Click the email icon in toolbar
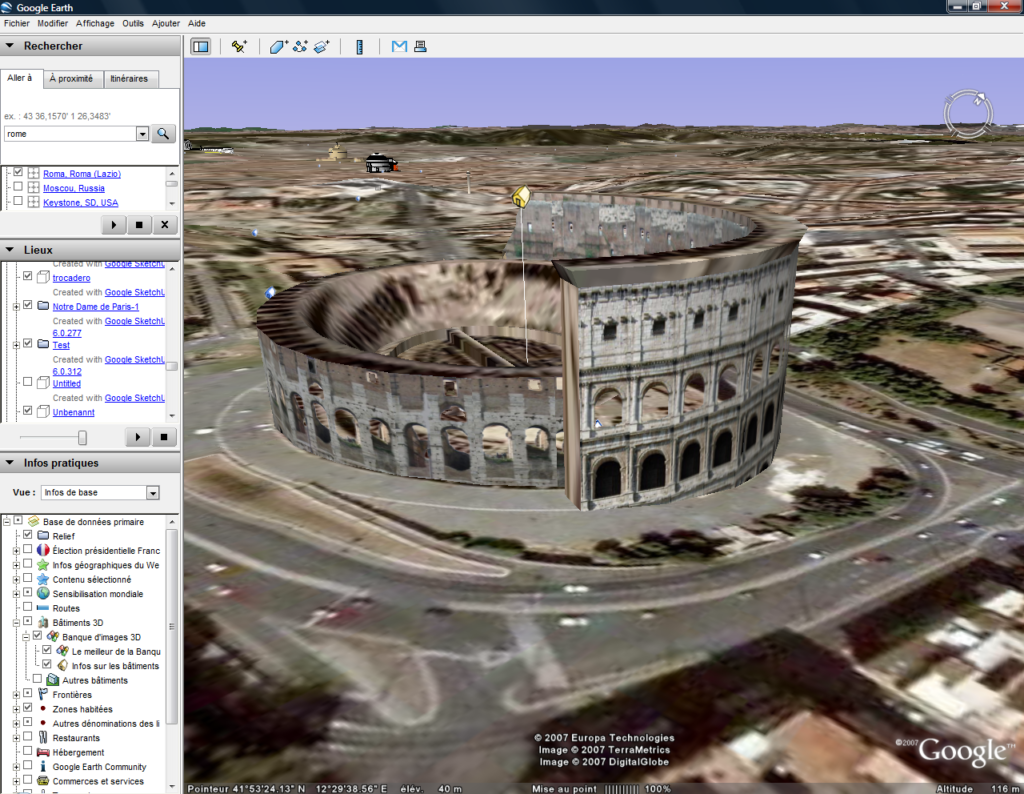 coord(399,46)
